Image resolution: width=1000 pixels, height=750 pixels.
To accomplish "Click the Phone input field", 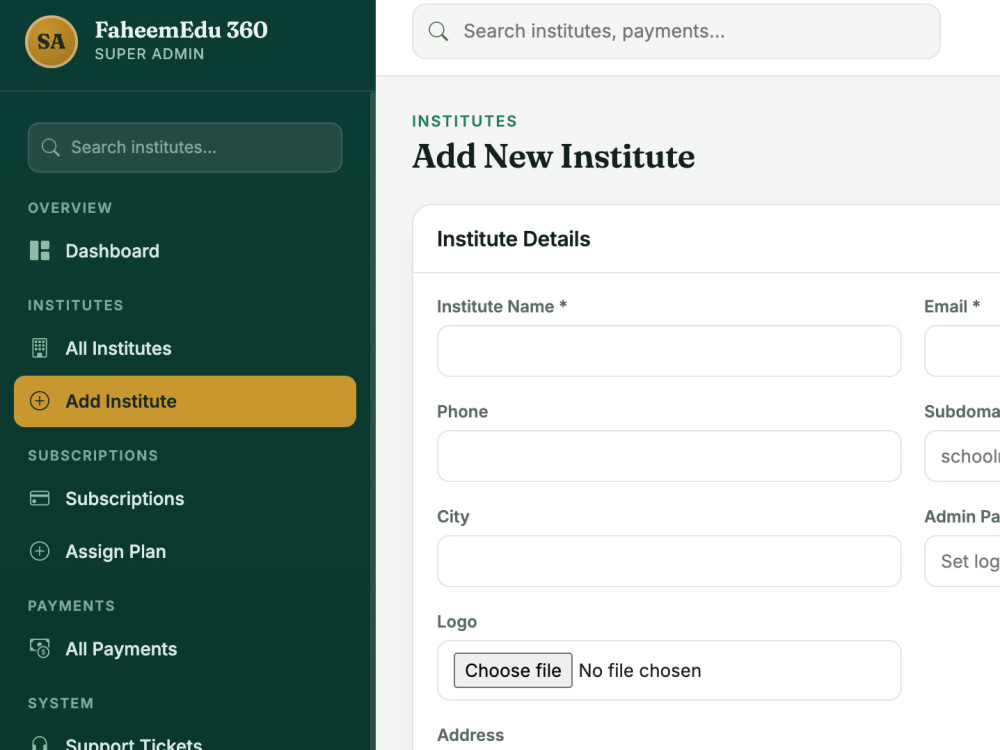I will point(669,456).
